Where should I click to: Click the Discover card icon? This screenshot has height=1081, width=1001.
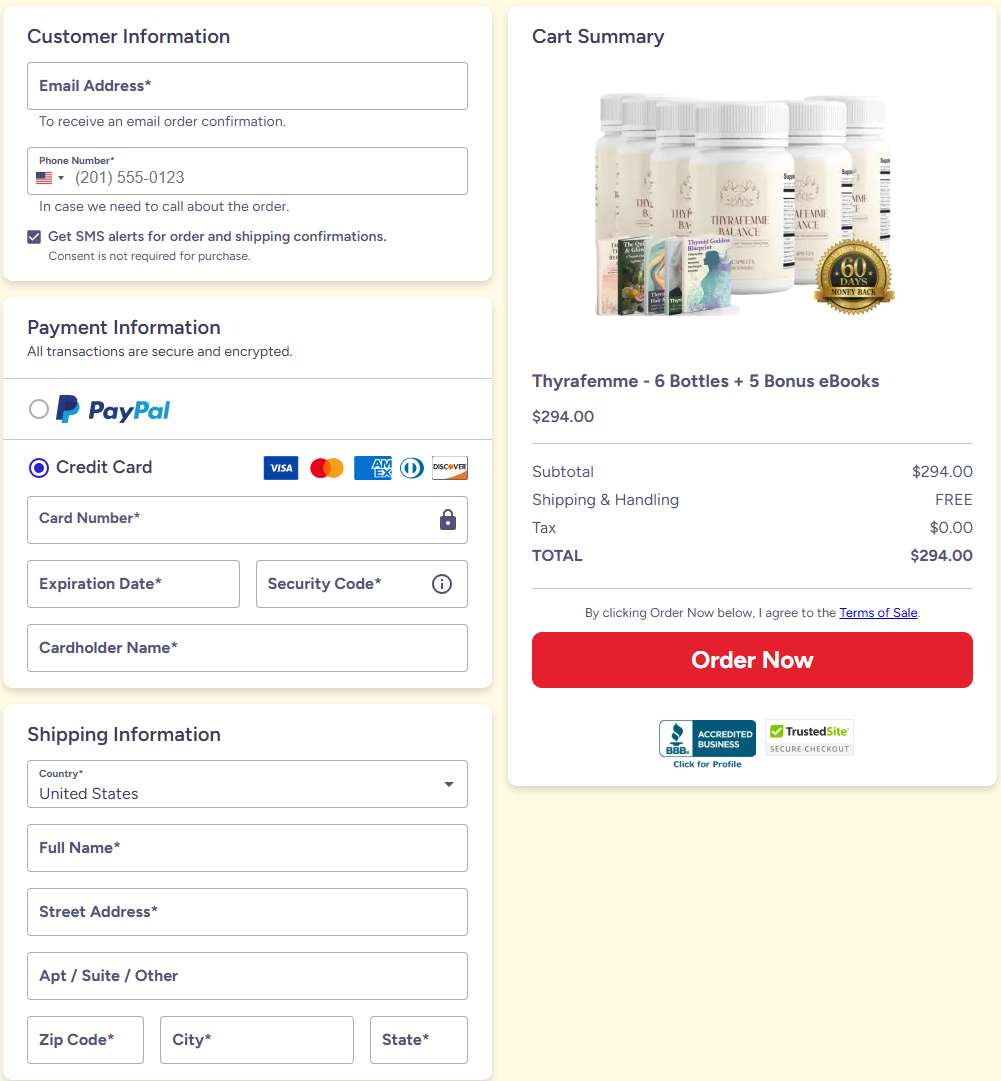tap(449, 468)
